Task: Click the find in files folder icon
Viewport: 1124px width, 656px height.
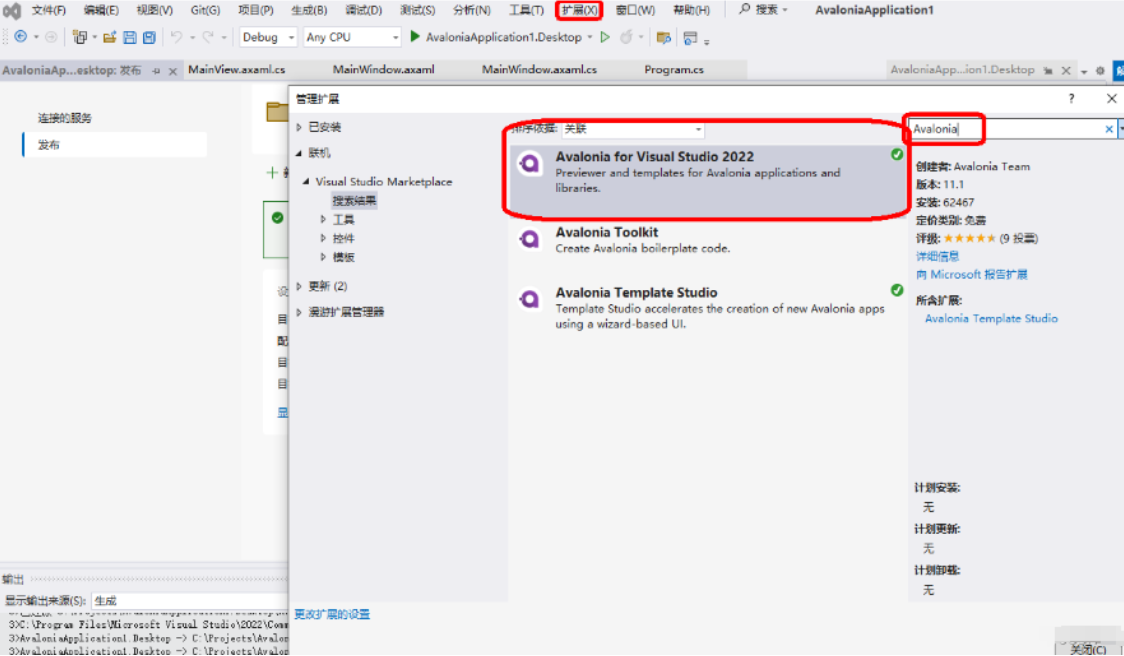Action: tap(664, 37)
